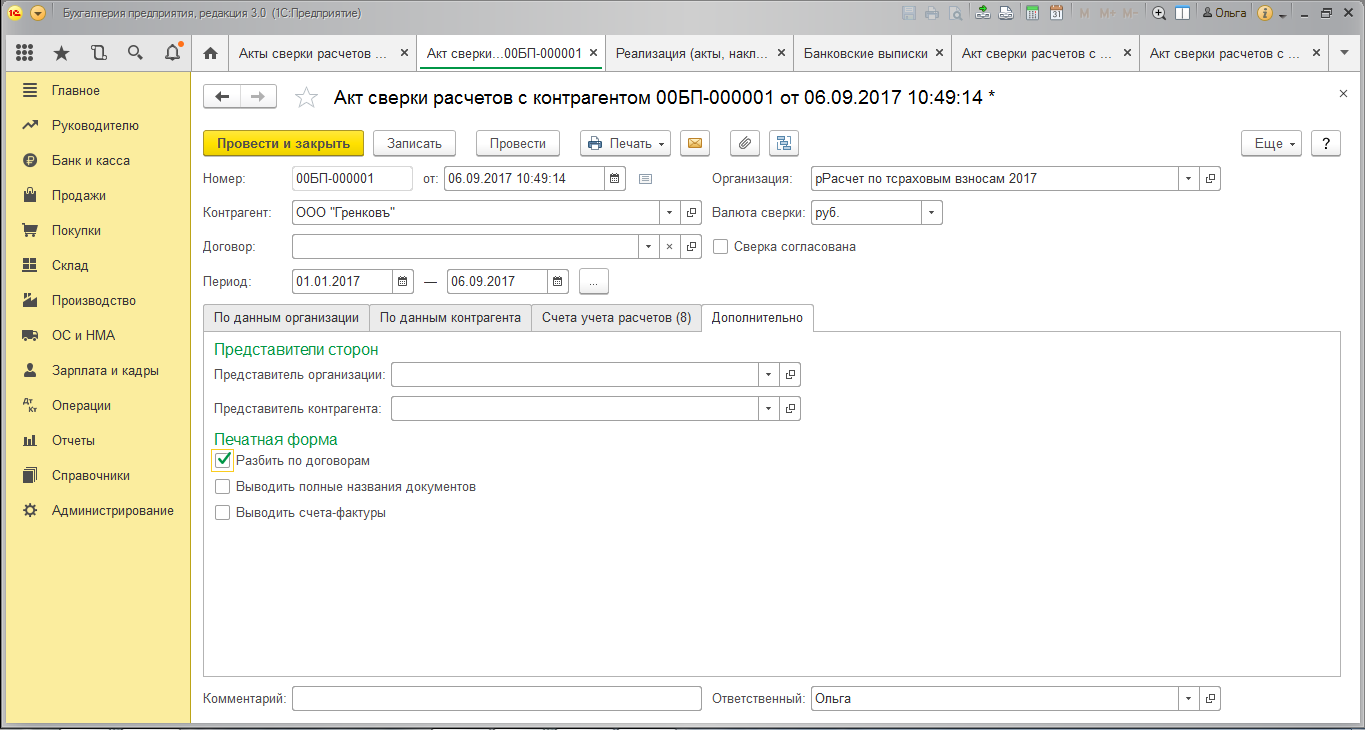
Task: Switch to Счета учета расчетов (8) tab
Action: click(616, 318)
